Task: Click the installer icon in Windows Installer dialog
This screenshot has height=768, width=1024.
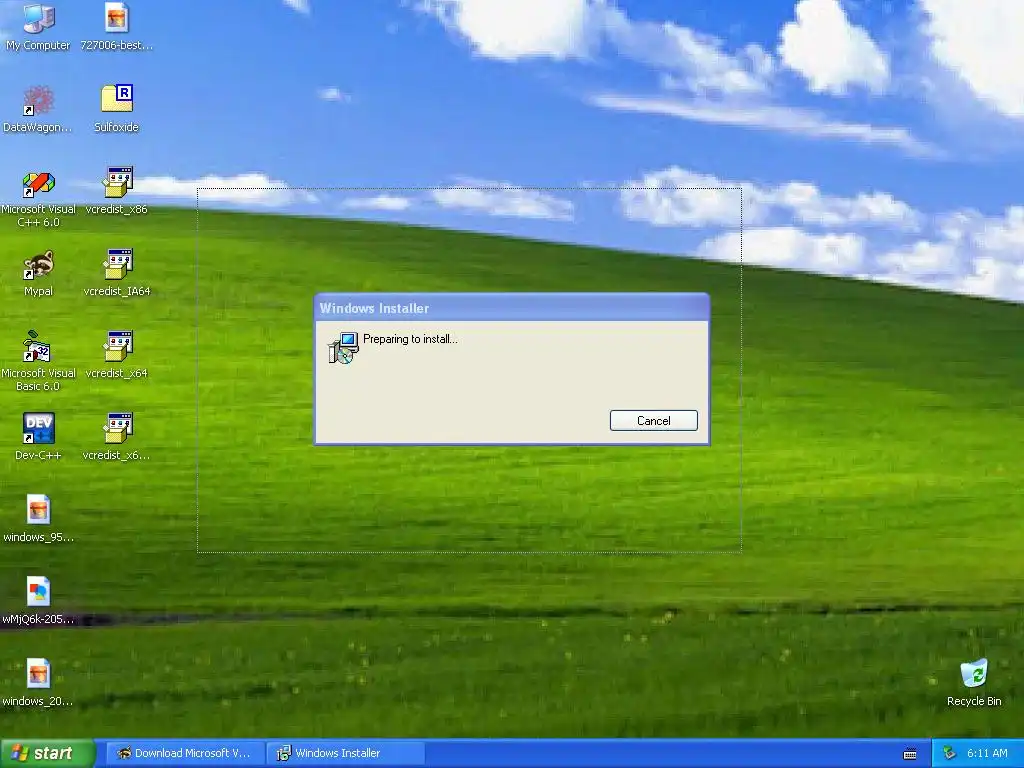Action: pos(343,347)
